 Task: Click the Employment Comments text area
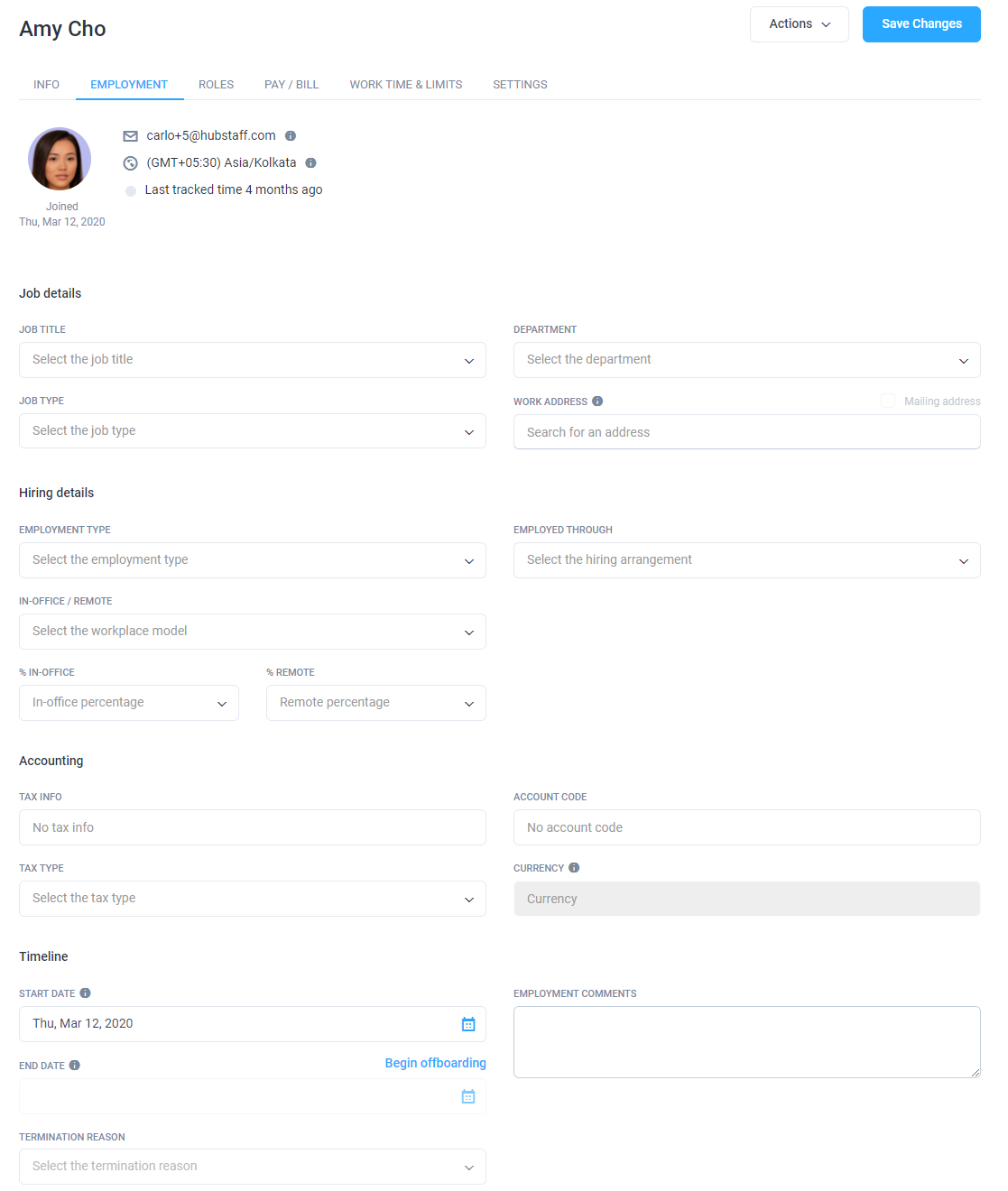coord(747,1042)
